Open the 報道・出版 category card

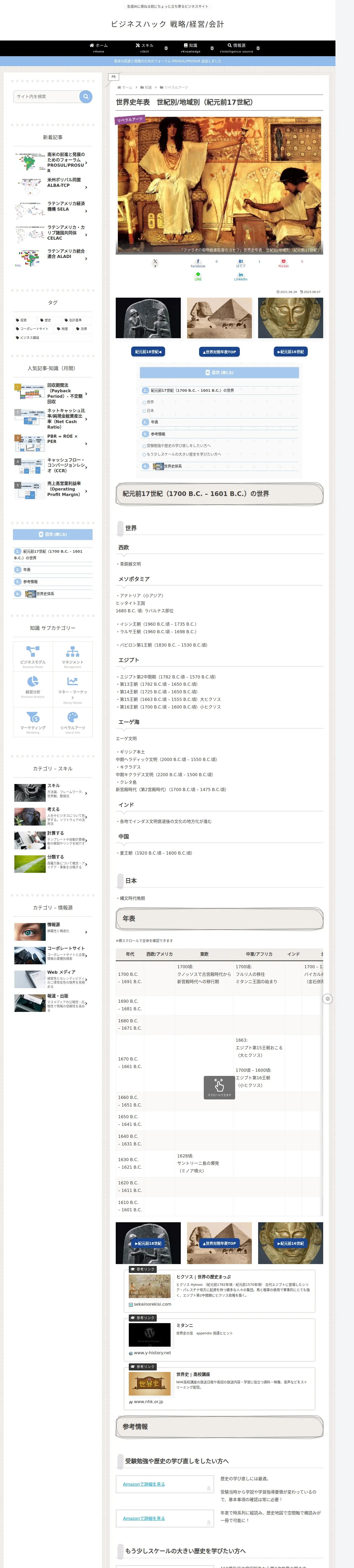point(53,1003)
